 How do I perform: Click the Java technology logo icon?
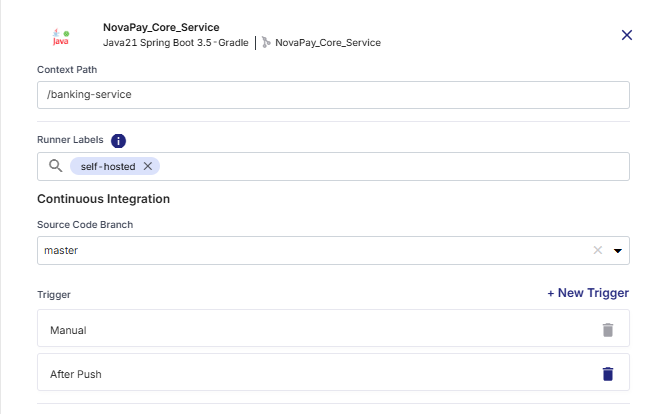(x=61, y=37)
